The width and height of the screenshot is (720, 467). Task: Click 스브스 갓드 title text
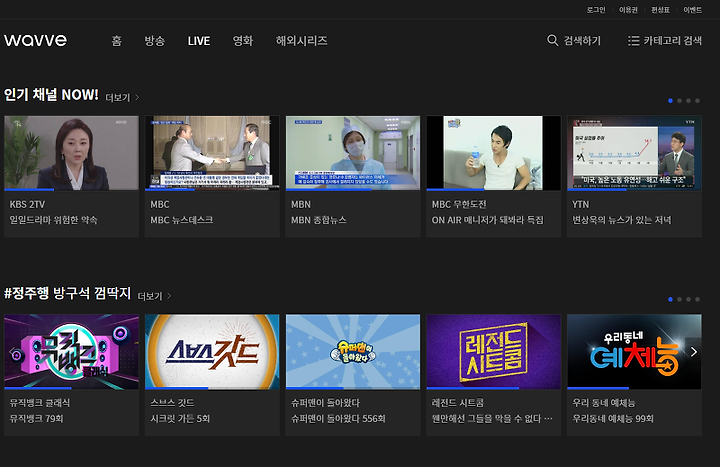(172, 403)
